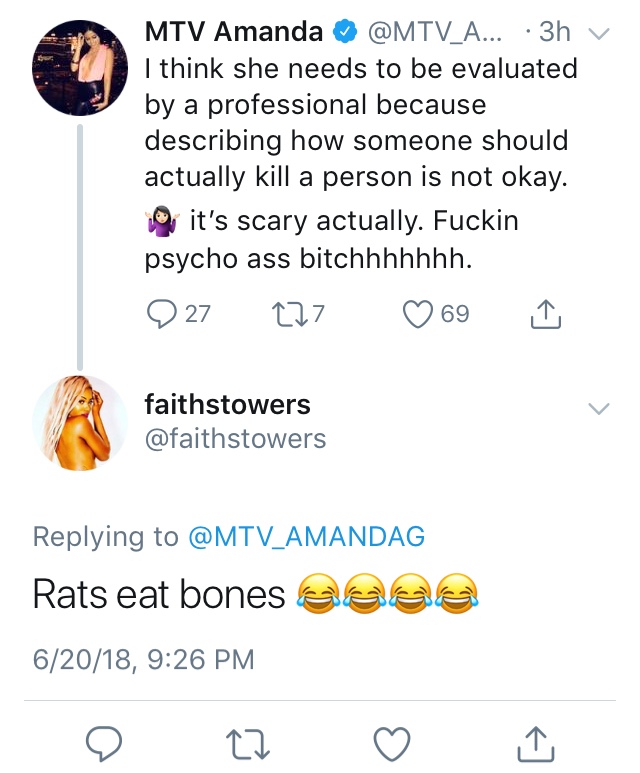Retweet faithstowers' tweet from bottom bar
640x773 pixels.
pos(248,744)
